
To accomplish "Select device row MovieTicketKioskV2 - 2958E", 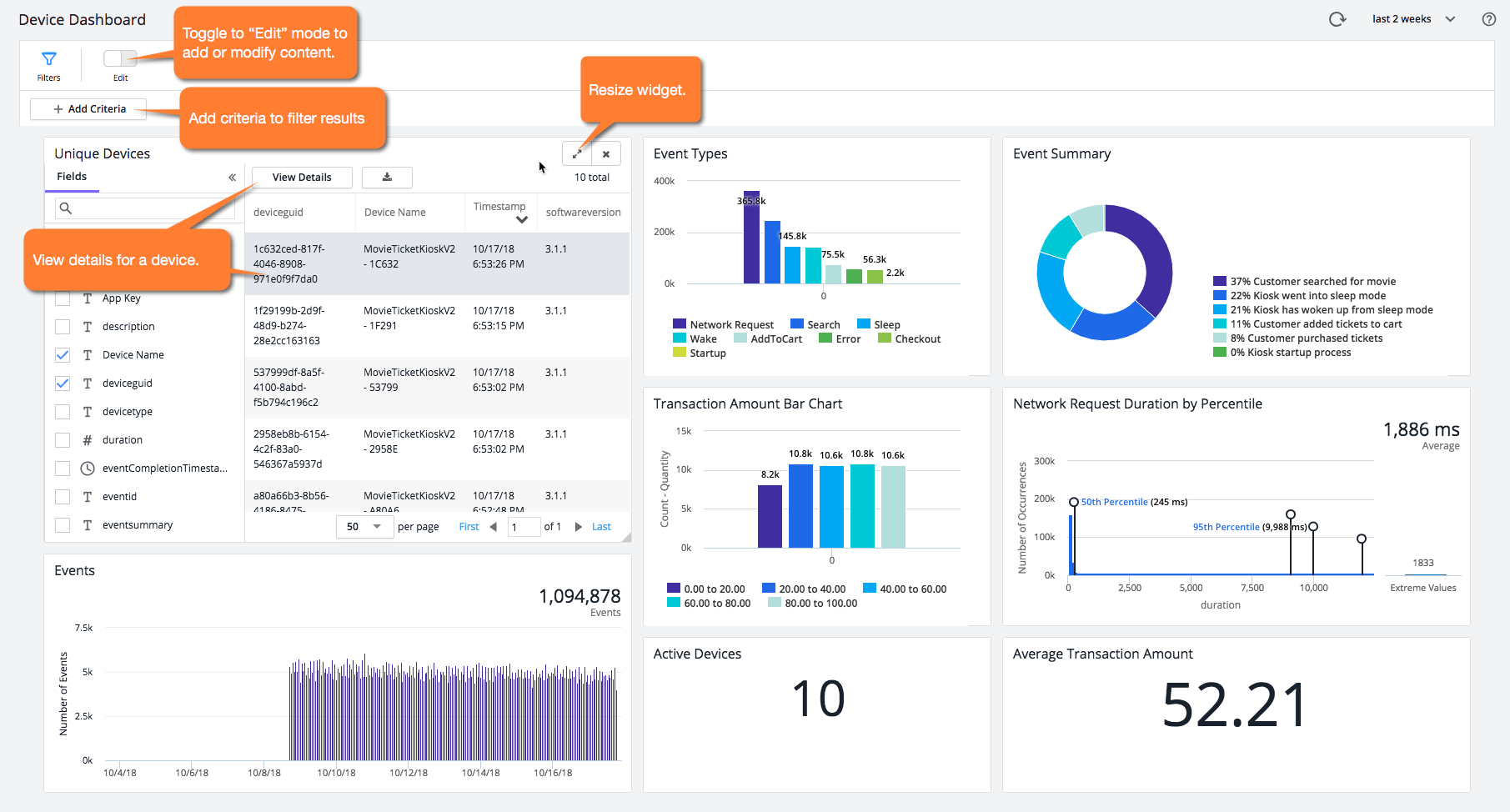I will coord(437,449).
